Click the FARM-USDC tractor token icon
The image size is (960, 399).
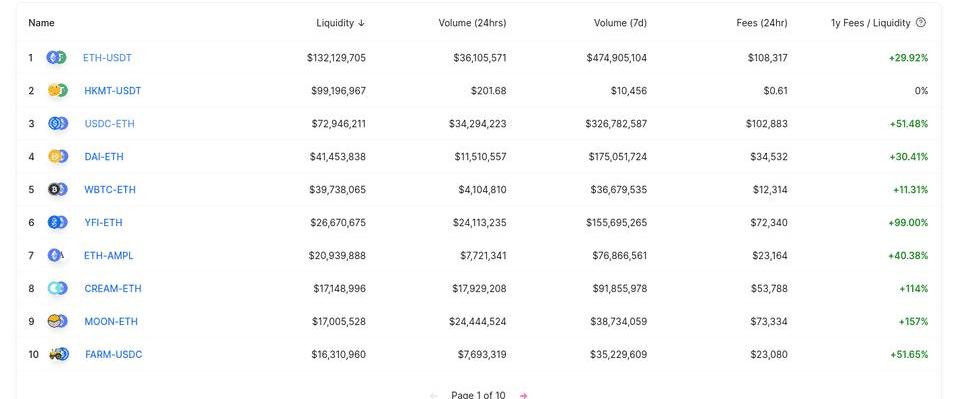59,354
